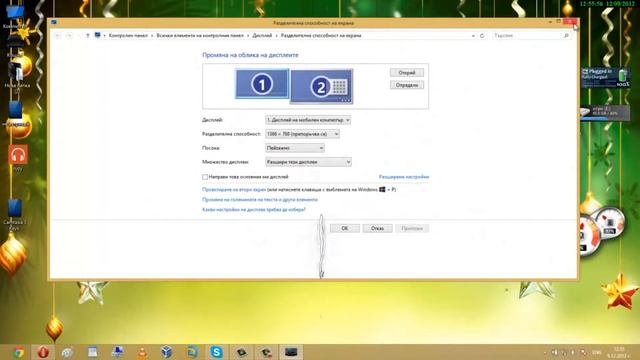This screenshot has height=360, width=640.
Task: Click the search magnifier icon
Action: pyautogui.click(x=566, y=36)
